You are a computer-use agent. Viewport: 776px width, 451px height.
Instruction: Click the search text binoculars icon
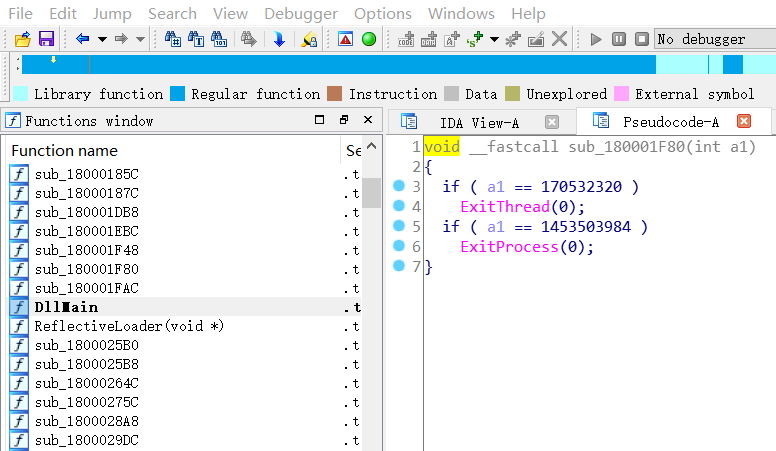tap(195, 39)
